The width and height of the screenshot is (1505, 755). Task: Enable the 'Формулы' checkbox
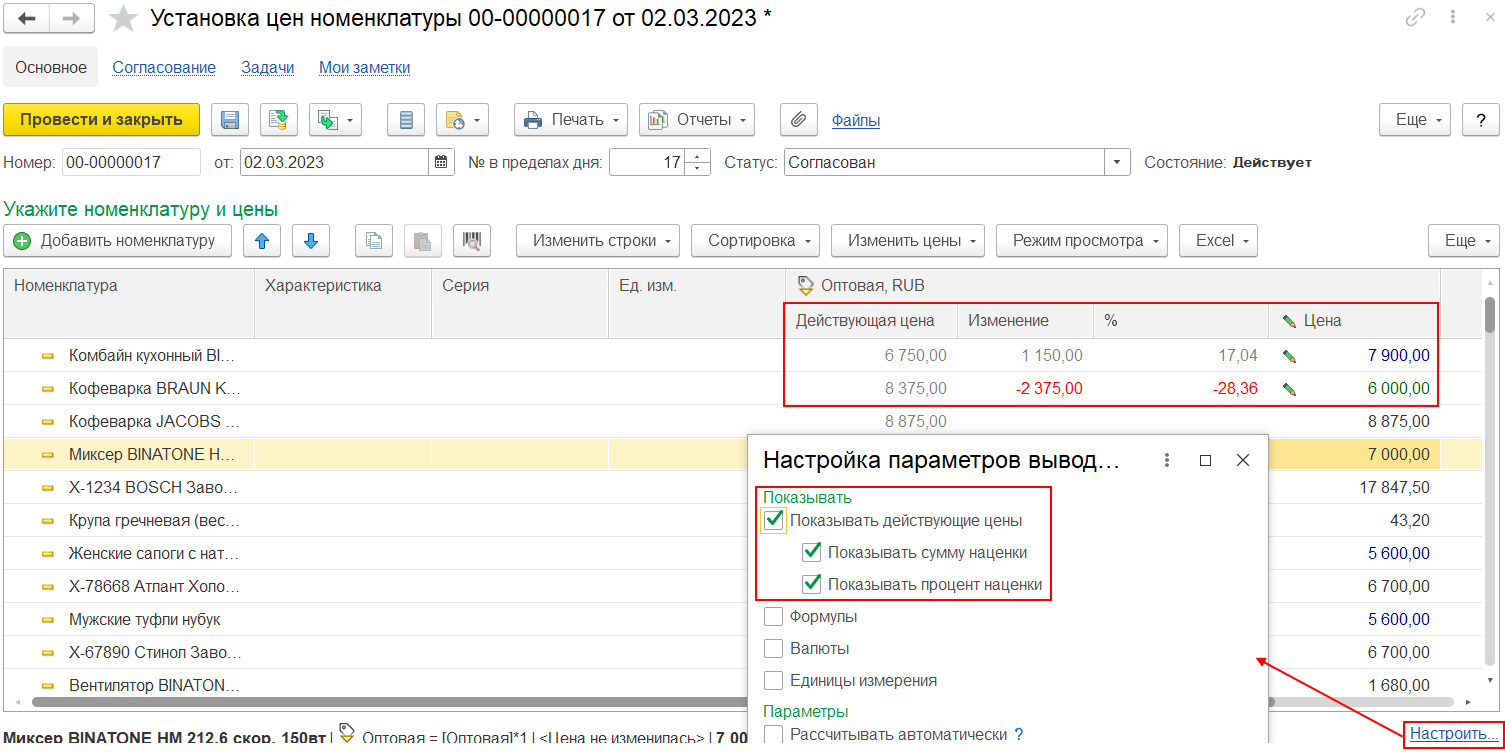tap(773, 617)
